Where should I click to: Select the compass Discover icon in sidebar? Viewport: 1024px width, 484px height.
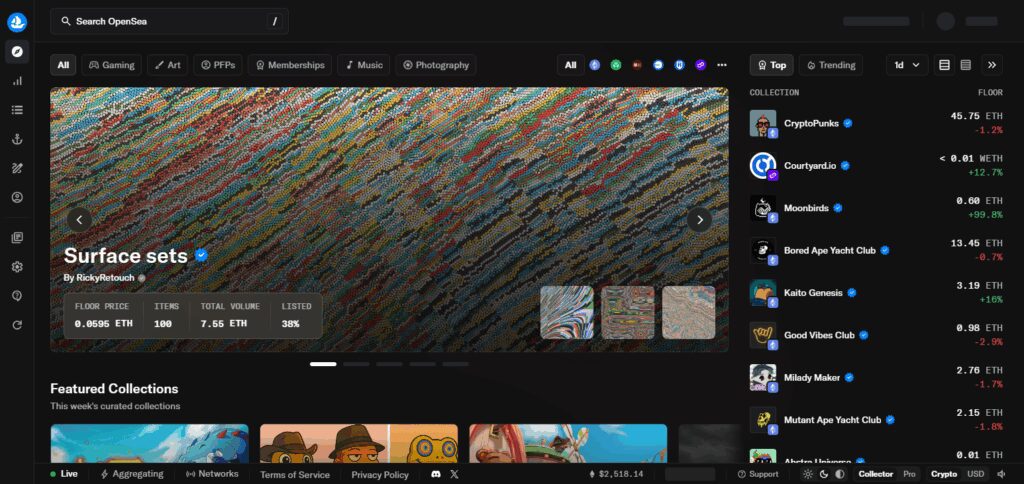(17, 52)
